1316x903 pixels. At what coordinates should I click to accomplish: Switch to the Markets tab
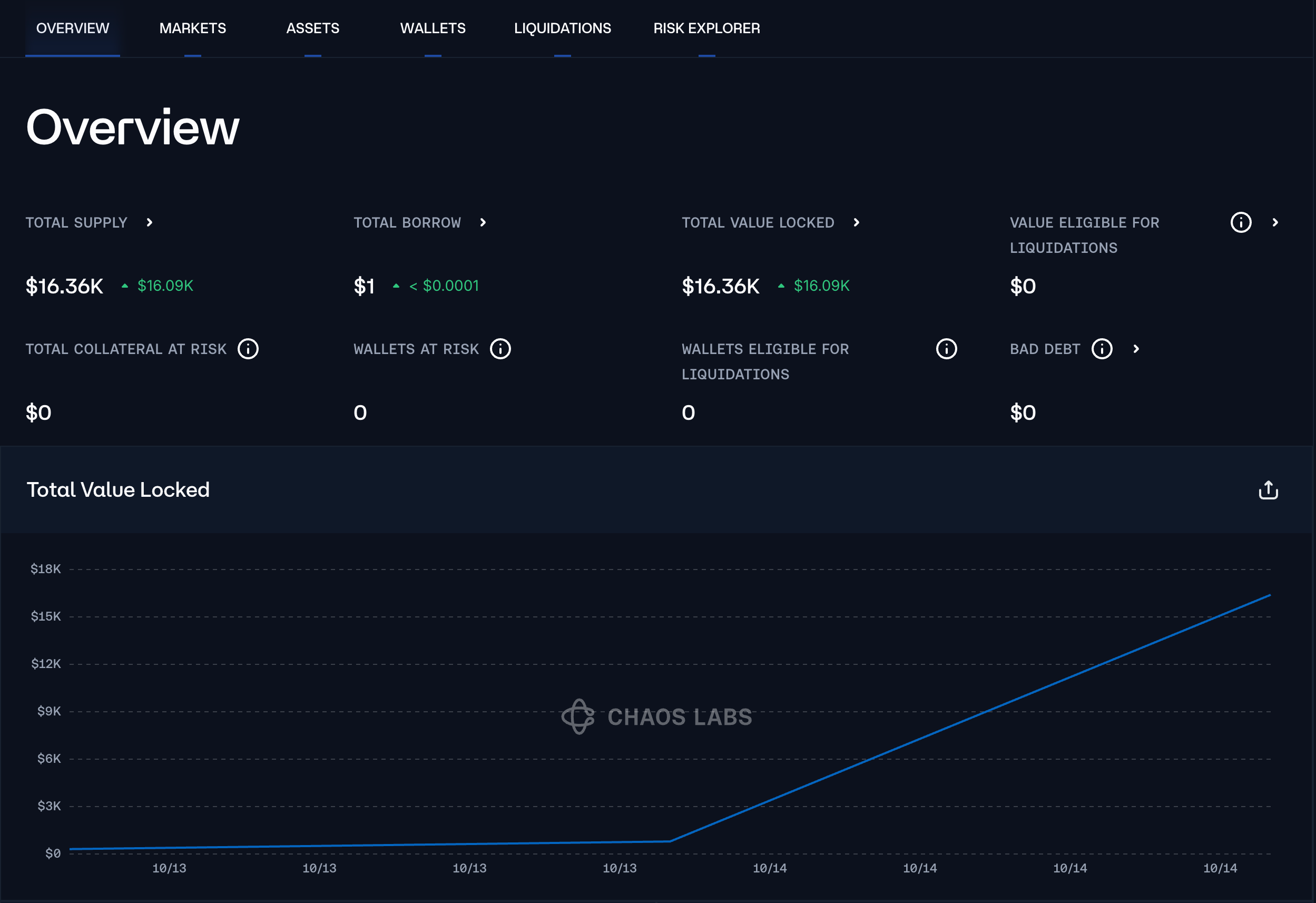coord(192,28)
